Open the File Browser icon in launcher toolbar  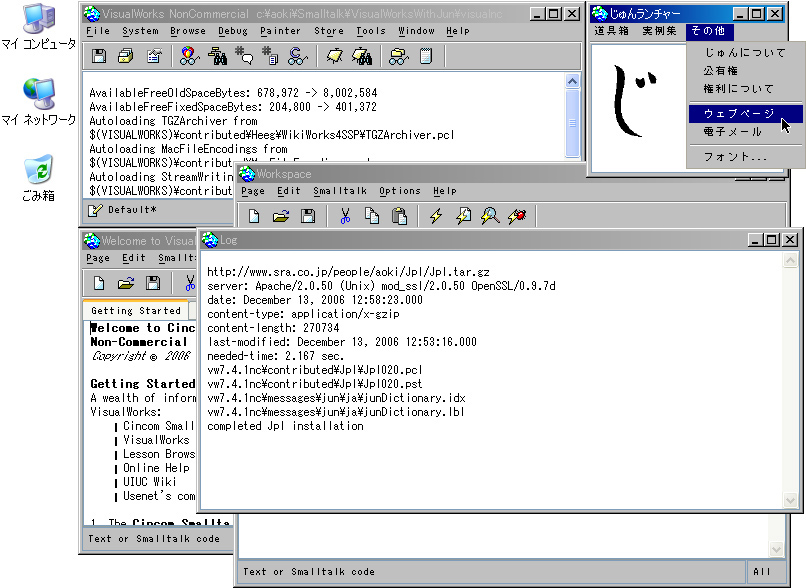click(125, 56)
